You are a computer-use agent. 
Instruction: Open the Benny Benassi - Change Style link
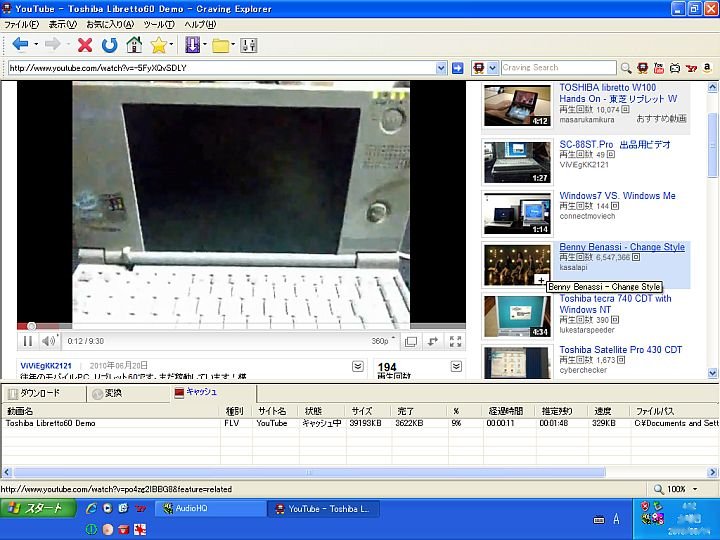point(622,247)
